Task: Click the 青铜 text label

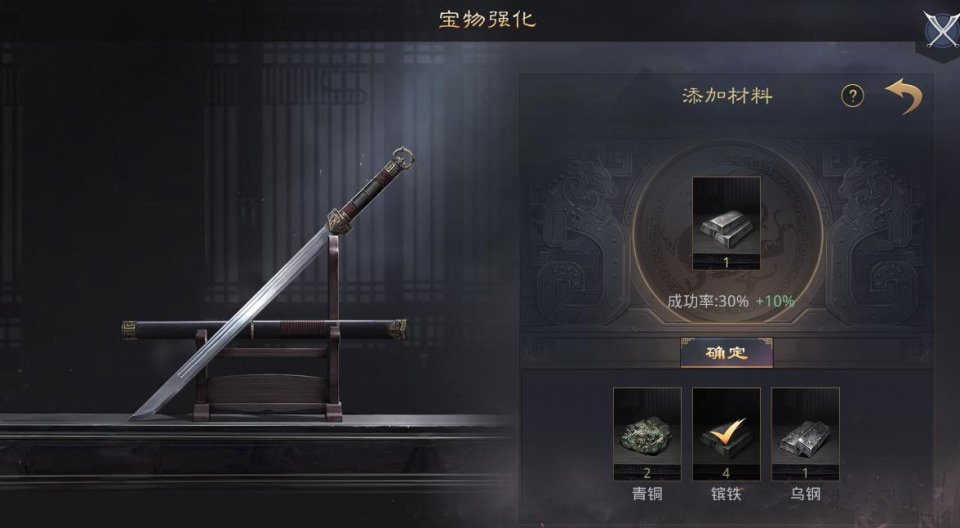Action: (x=647, y=494)
